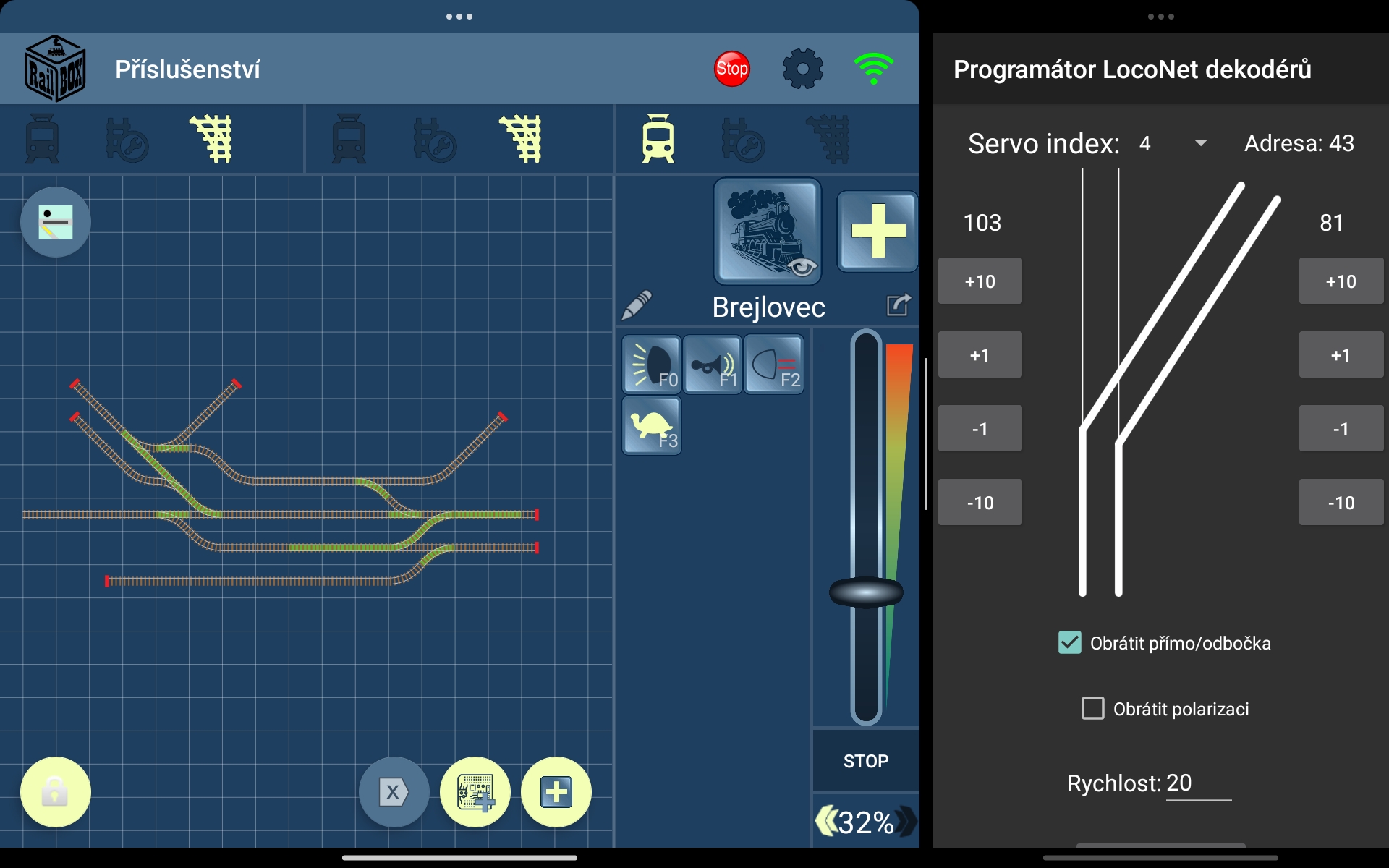
Task: Uncheck Obrátit přímo/odbočka checkbox
Action: coord(1070,642)
